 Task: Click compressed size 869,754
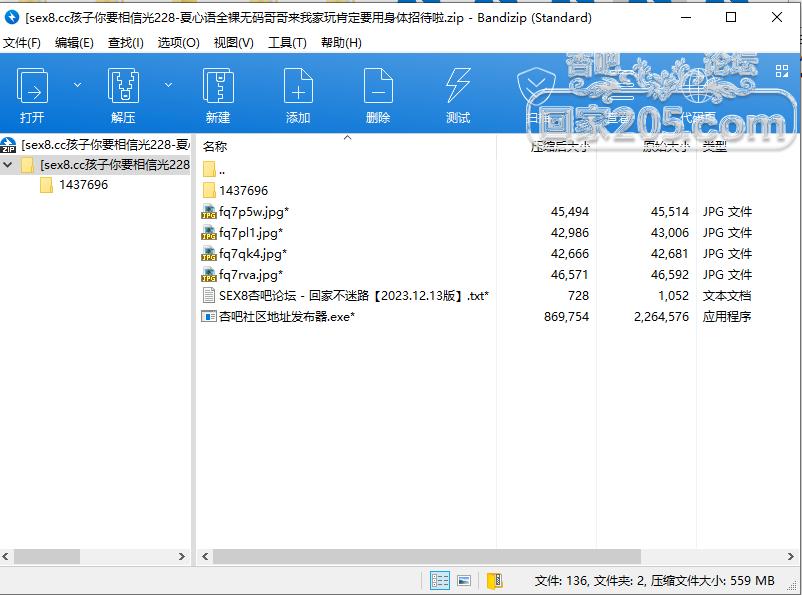point(566,316)
